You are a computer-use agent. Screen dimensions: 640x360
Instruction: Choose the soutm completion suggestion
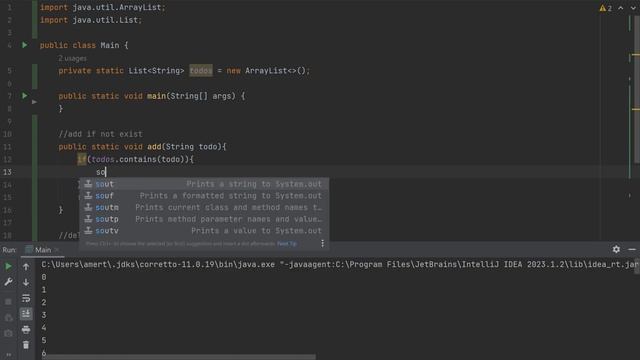coord(204,207)
